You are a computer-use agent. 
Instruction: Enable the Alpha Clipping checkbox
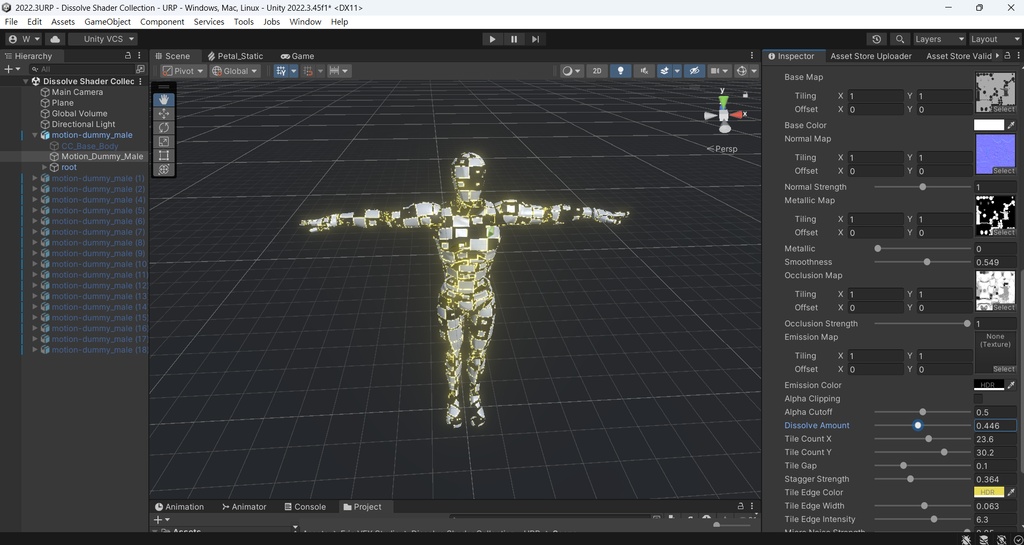tap(978, 399)
